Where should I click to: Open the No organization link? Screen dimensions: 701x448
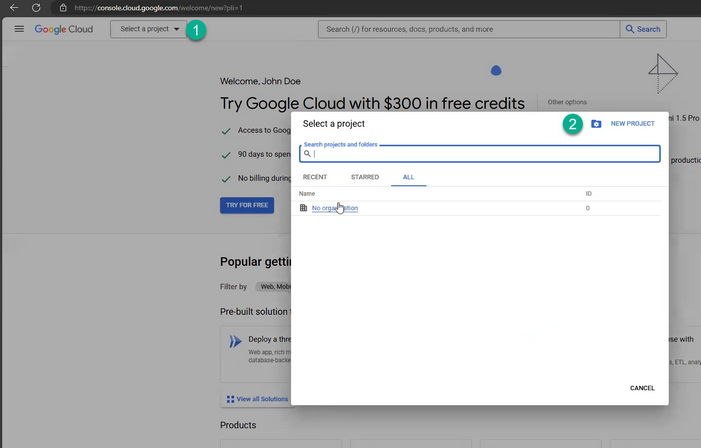[x=335, y=208]
